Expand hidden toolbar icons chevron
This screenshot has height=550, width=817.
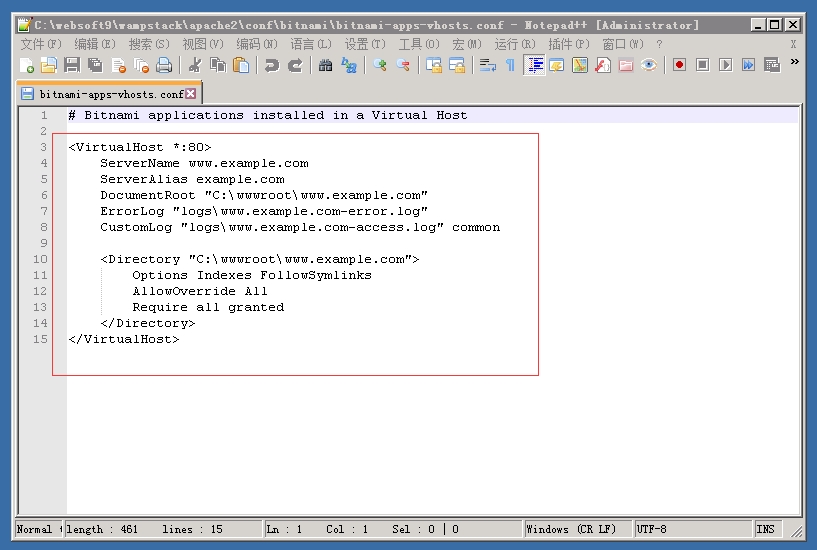(795, 62)
